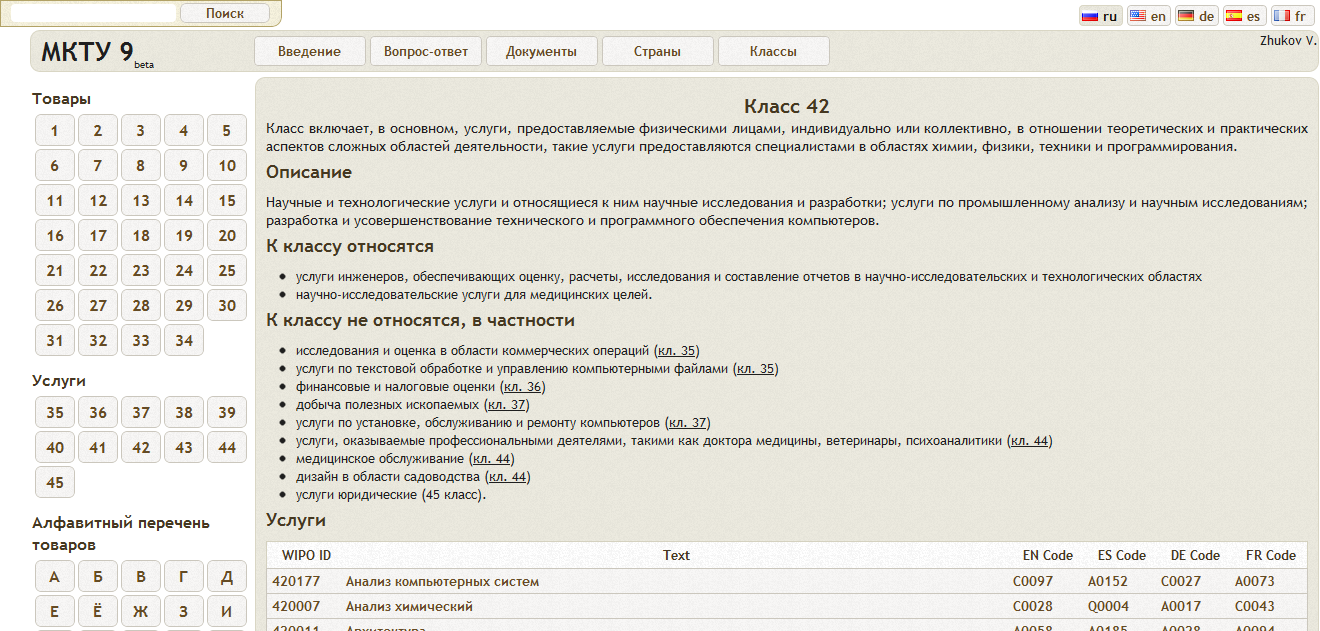
Task: Follow кл. 35 link after коммерческих операций
Action: coord(677,351)
